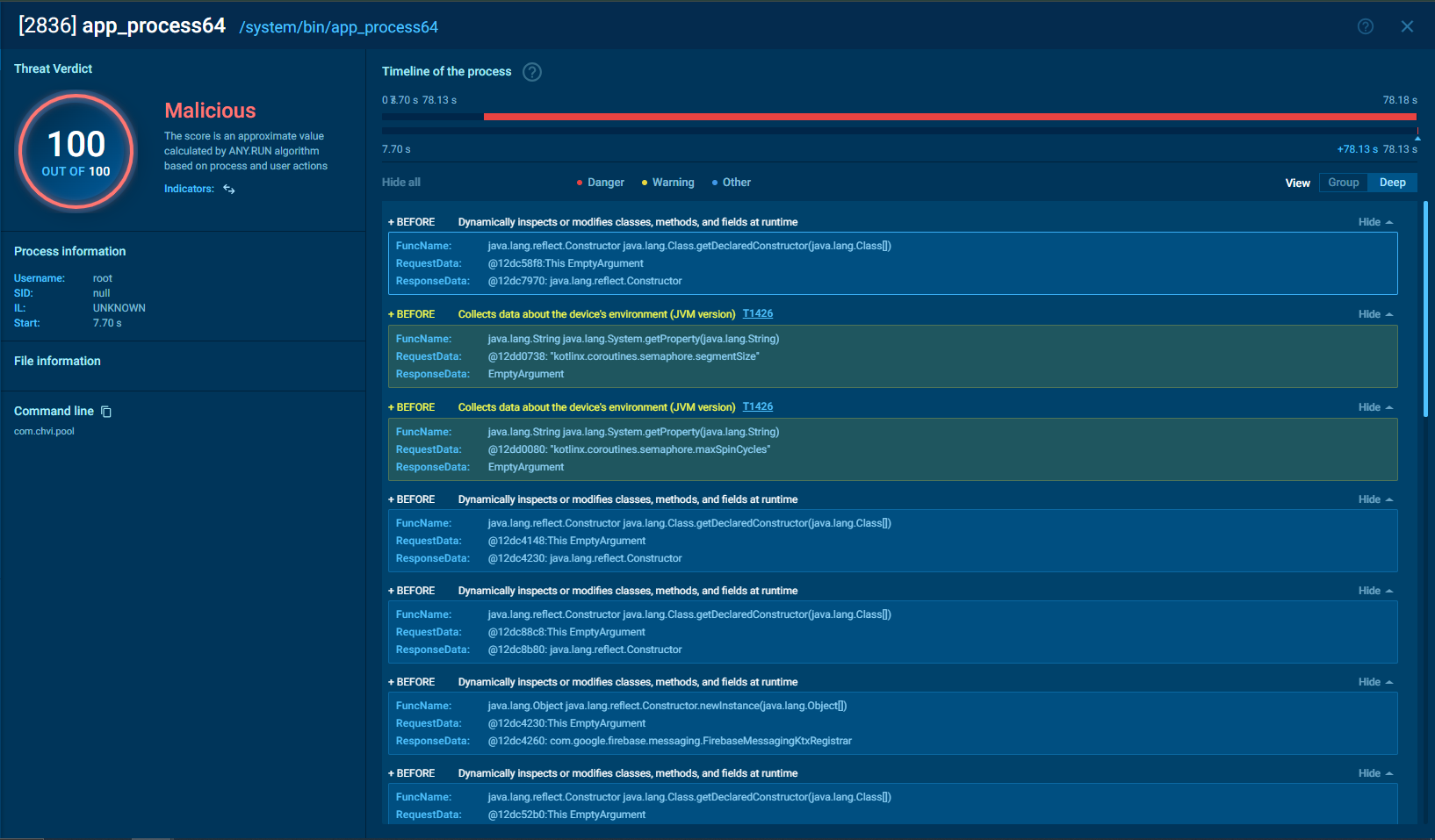Toggle the Warning event filter
1435x840 pixels.
668,183
